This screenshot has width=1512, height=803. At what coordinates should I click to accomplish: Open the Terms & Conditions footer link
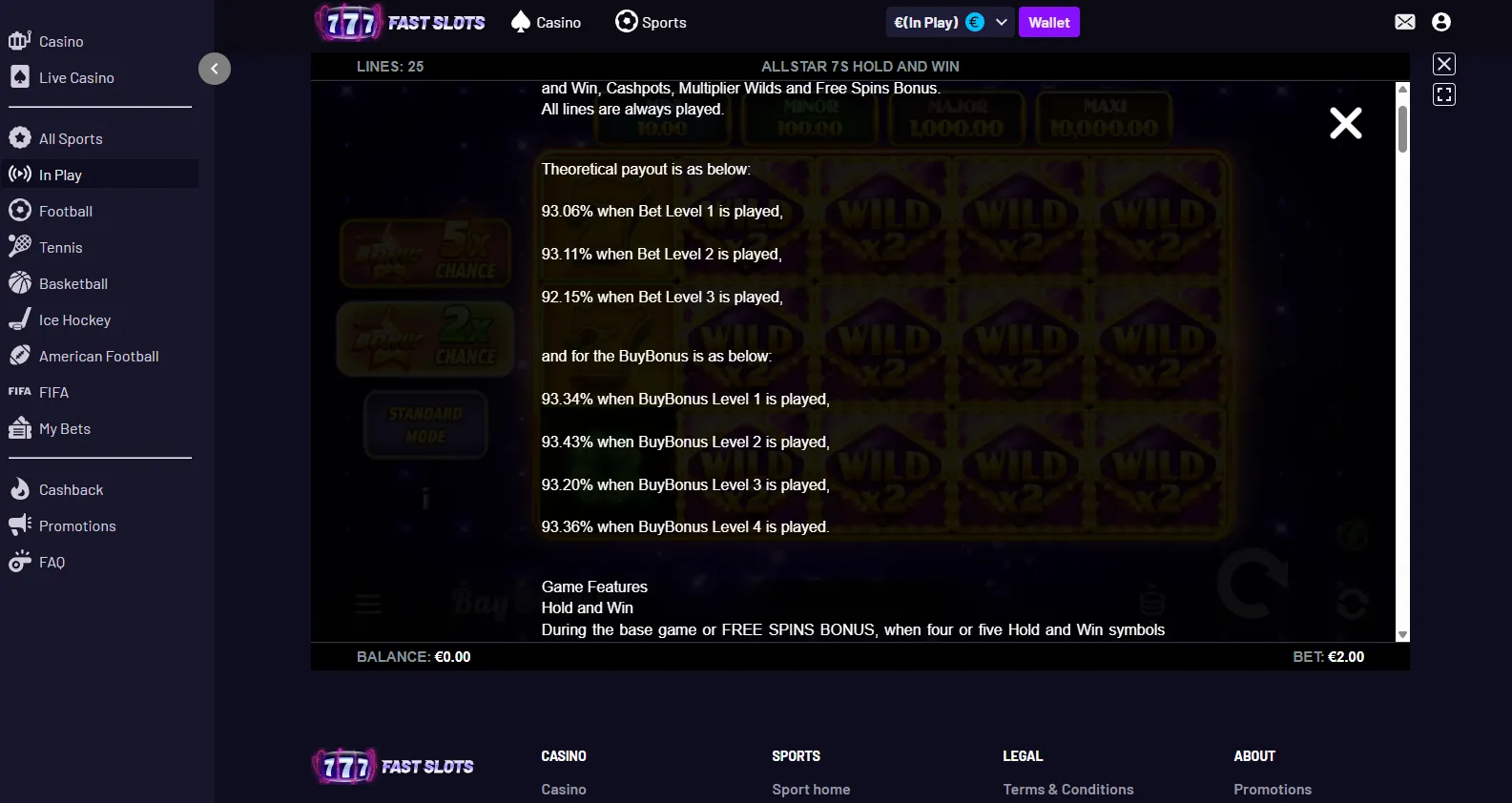point(1068,789)
